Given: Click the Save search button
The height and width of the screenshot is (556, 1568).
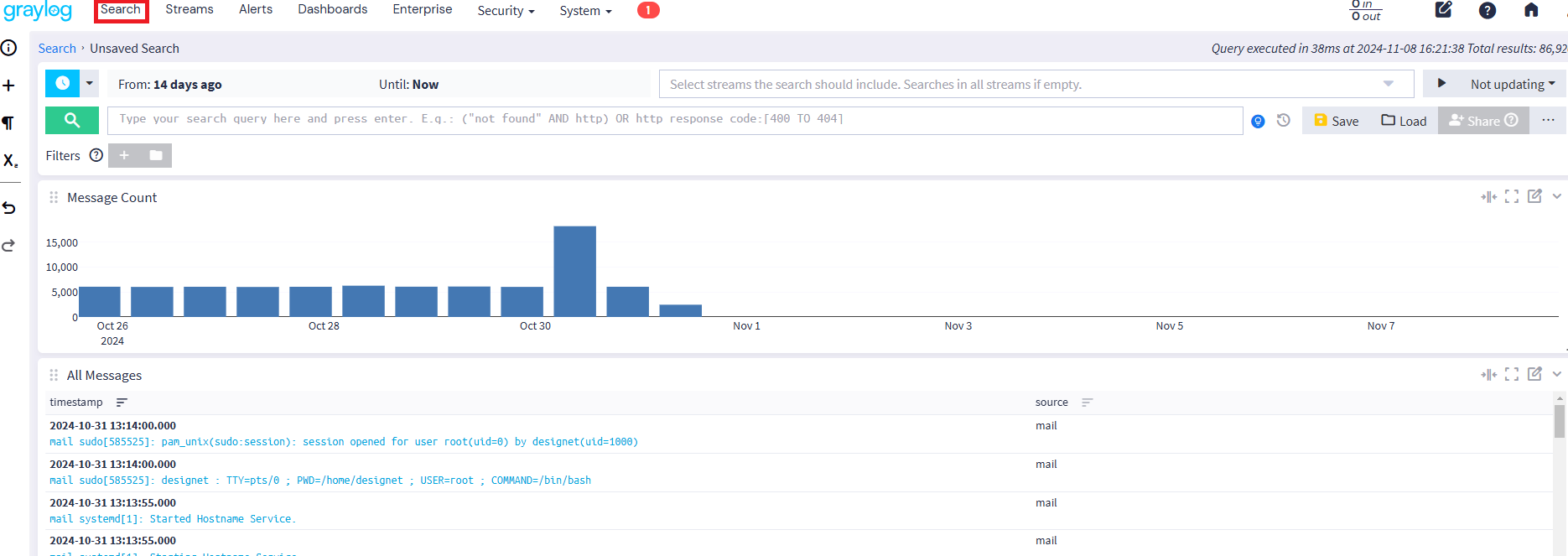Looking at the screenshot, I should tap(1337, 121).
